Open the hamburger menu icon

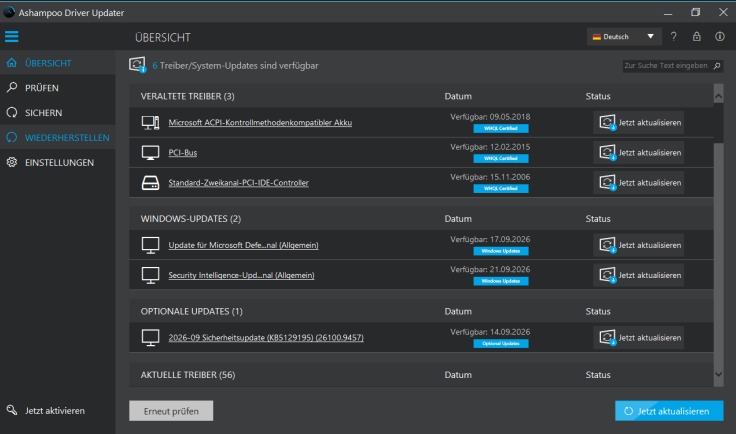pos(12,37)
